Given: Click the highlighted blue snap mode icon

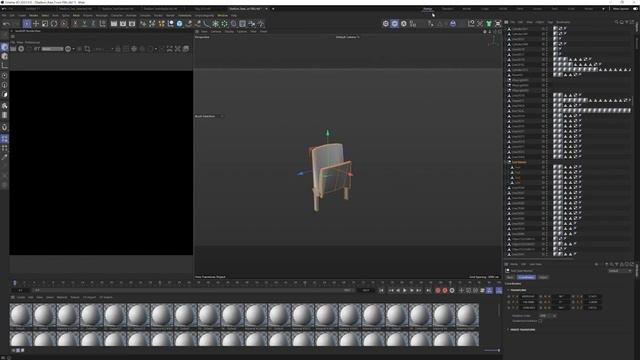Looking at the screenshot, I should (x=395, y=24).
